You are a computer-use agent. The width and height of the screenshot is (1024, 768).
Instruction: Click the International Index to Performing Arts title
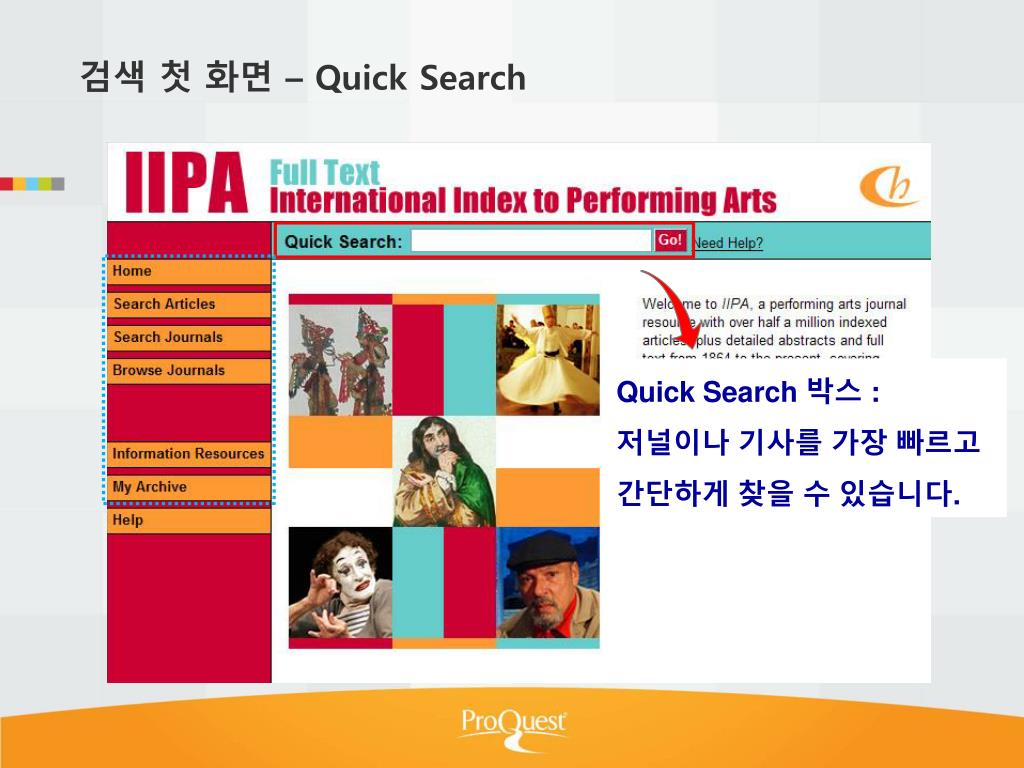pyautogui.click(x=522, y=200)
